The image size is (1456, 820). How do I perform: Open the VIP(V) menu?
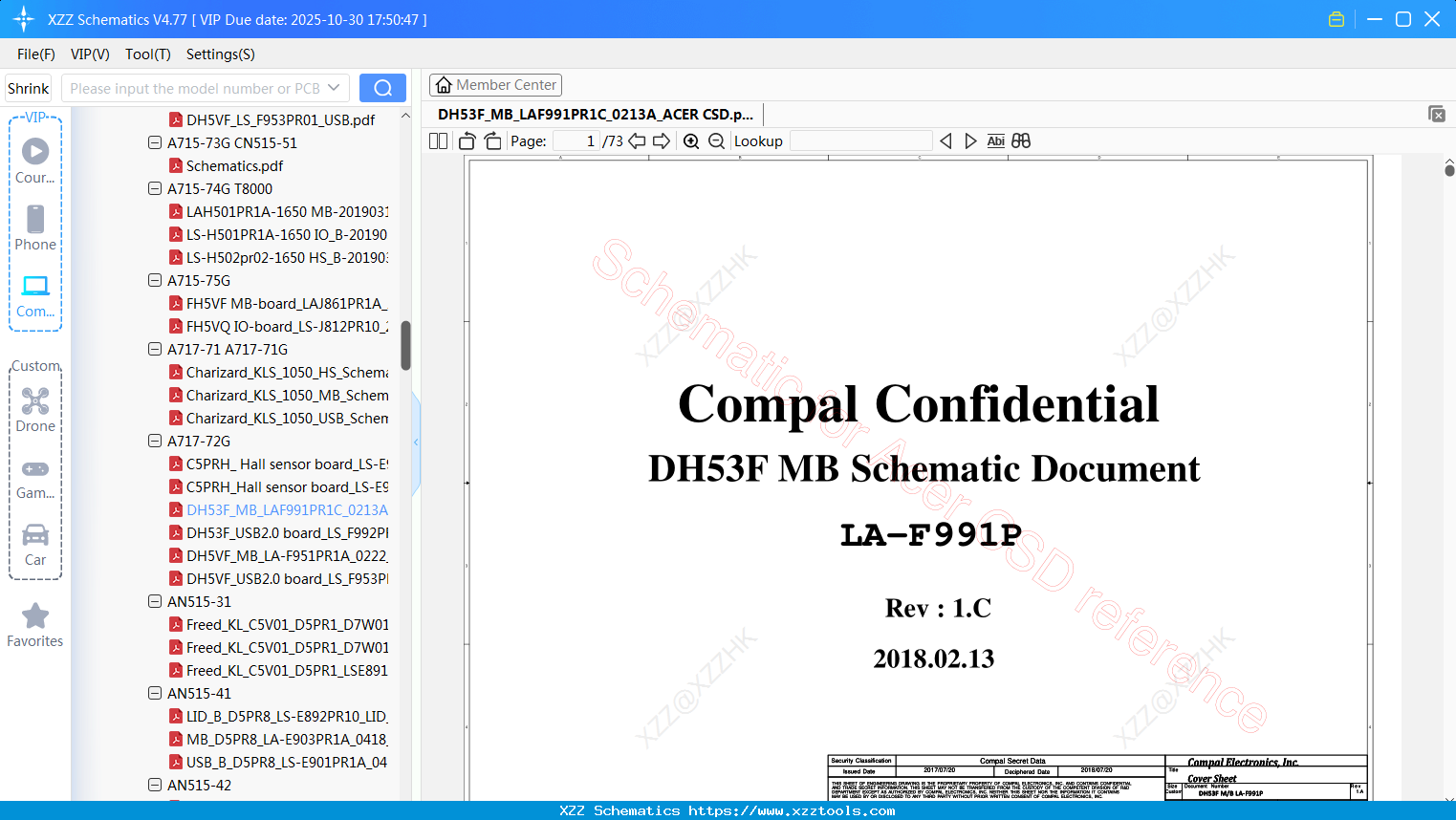click(90, 54)
